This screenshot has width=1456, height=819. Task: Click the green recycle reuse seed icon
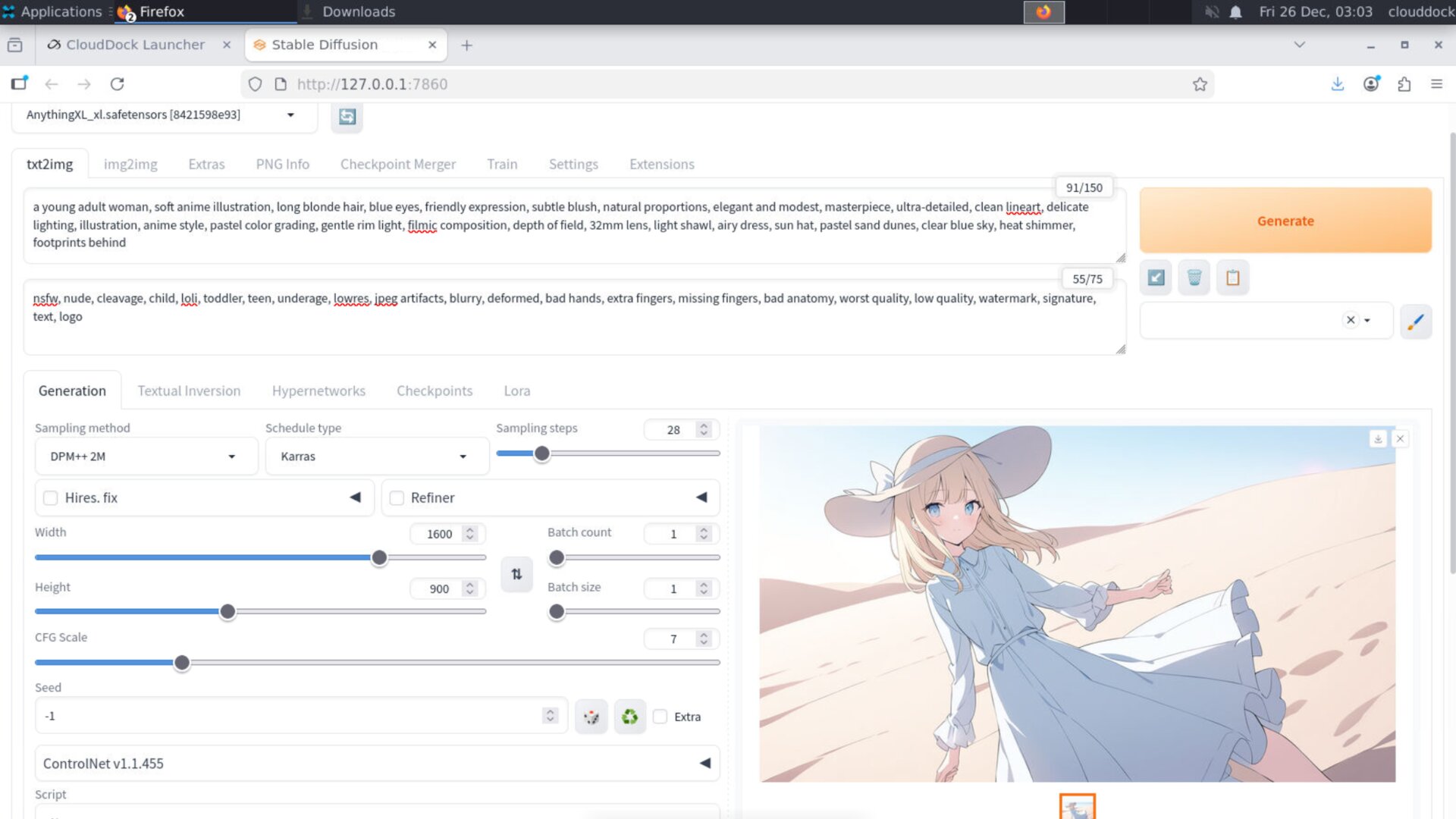click(629, 717)
